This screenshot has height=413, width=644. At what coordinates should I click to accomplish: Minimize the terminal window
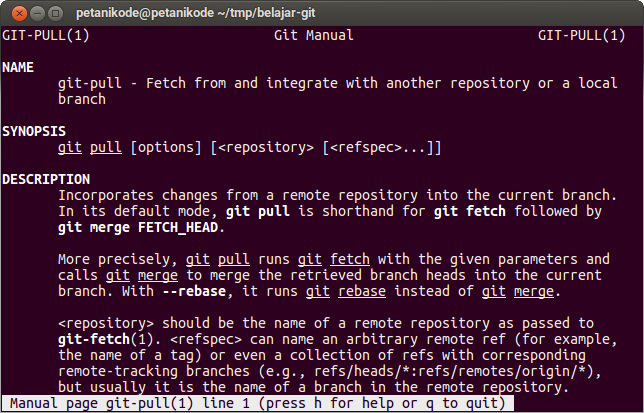31,11
